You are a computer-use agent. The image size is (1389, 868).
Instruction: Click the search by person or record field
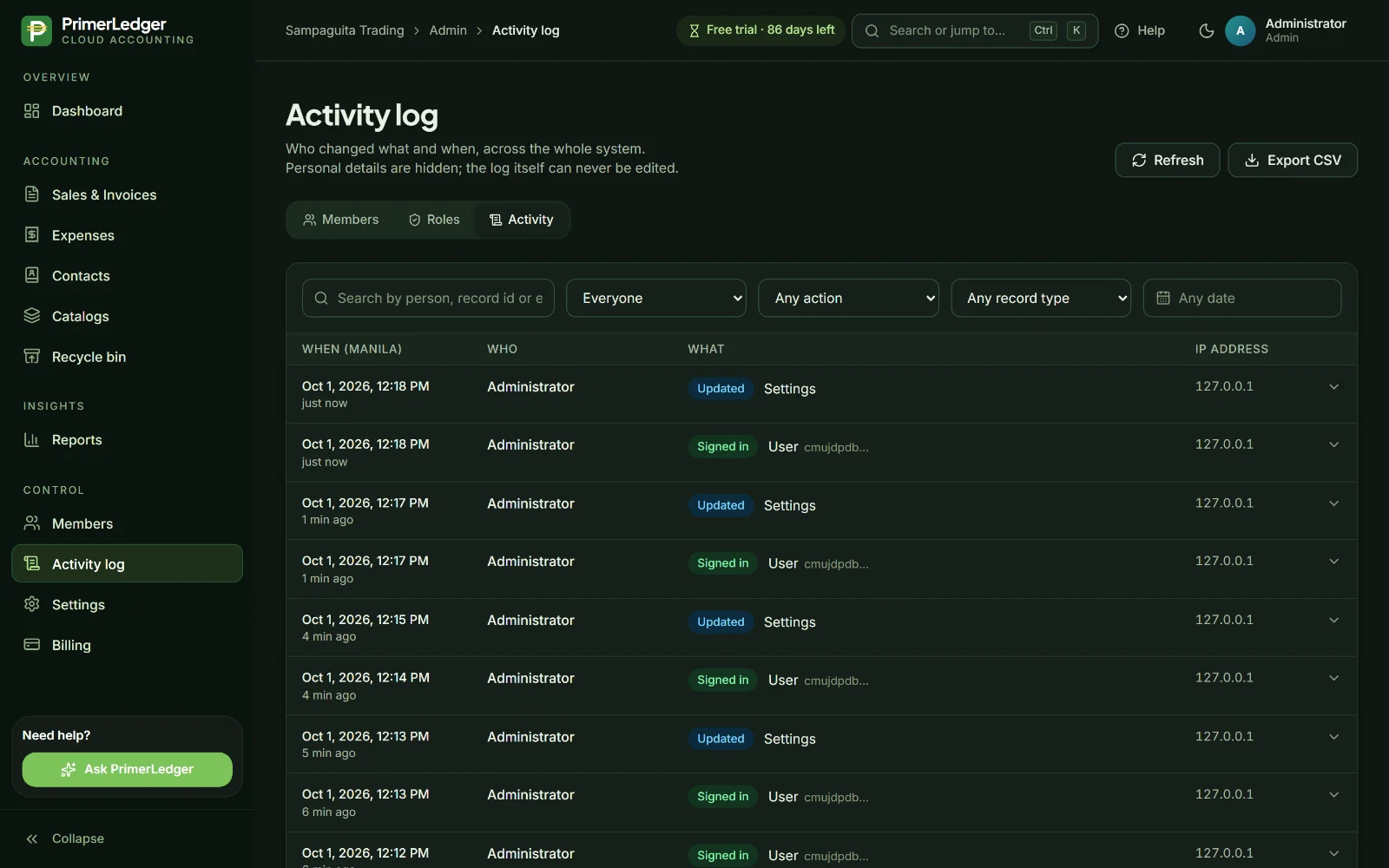pos(428,298)
